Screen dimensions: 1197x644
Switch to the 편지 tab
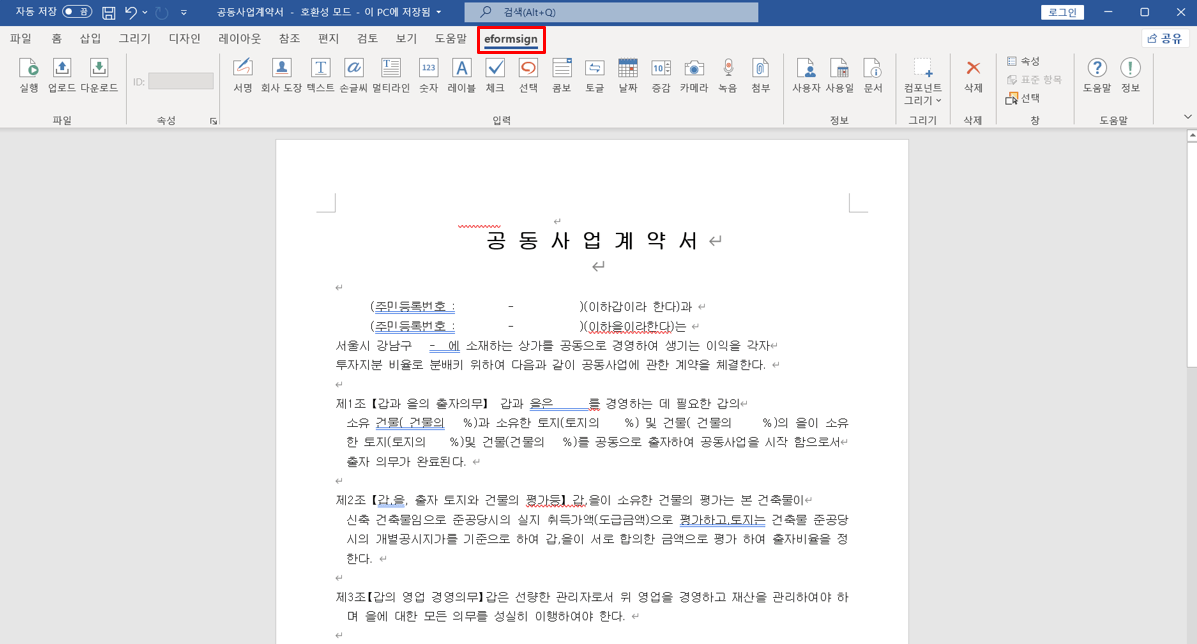click(328, 39)
